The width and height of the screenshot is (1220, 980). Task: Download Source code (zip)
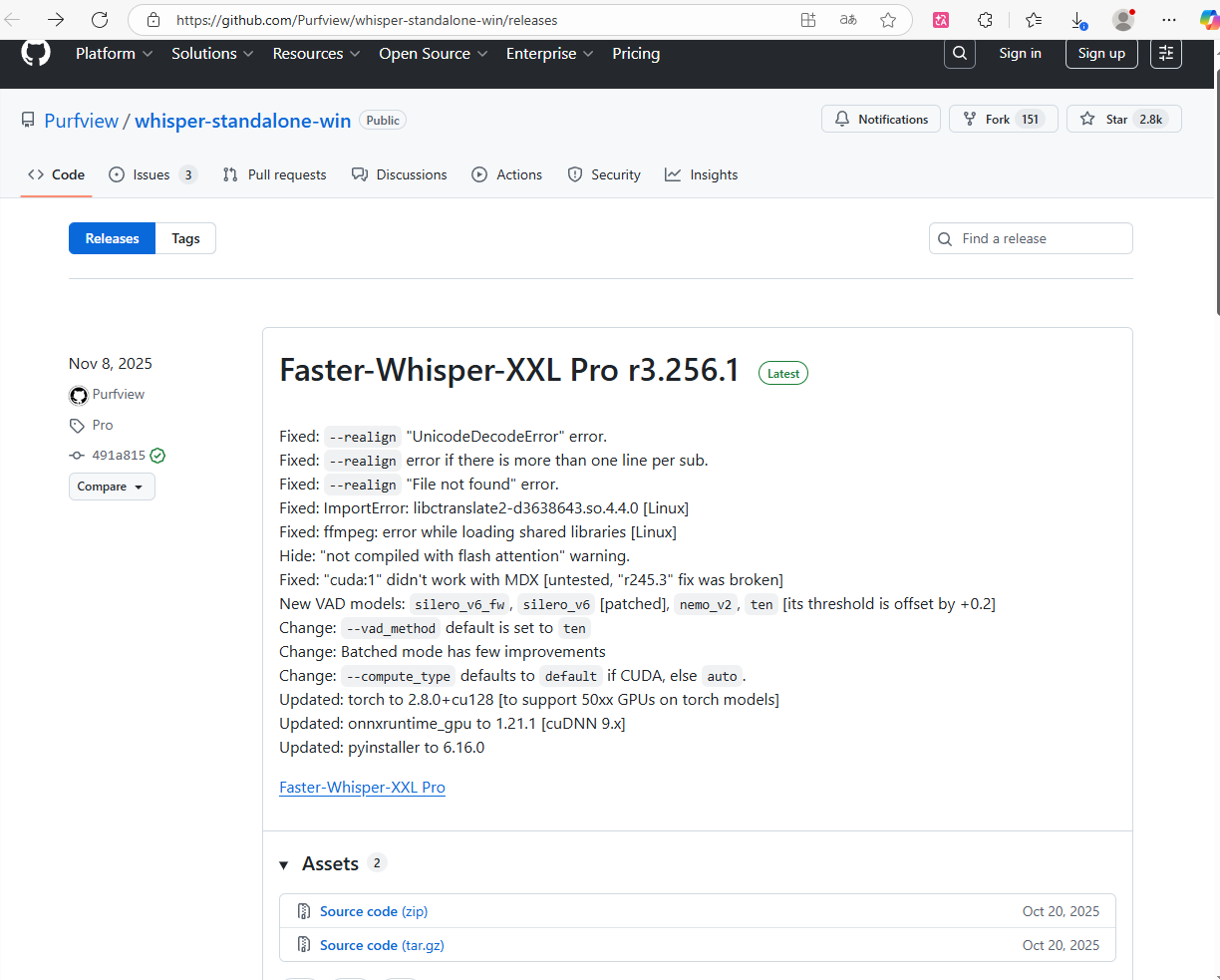(x=374, y=911)
